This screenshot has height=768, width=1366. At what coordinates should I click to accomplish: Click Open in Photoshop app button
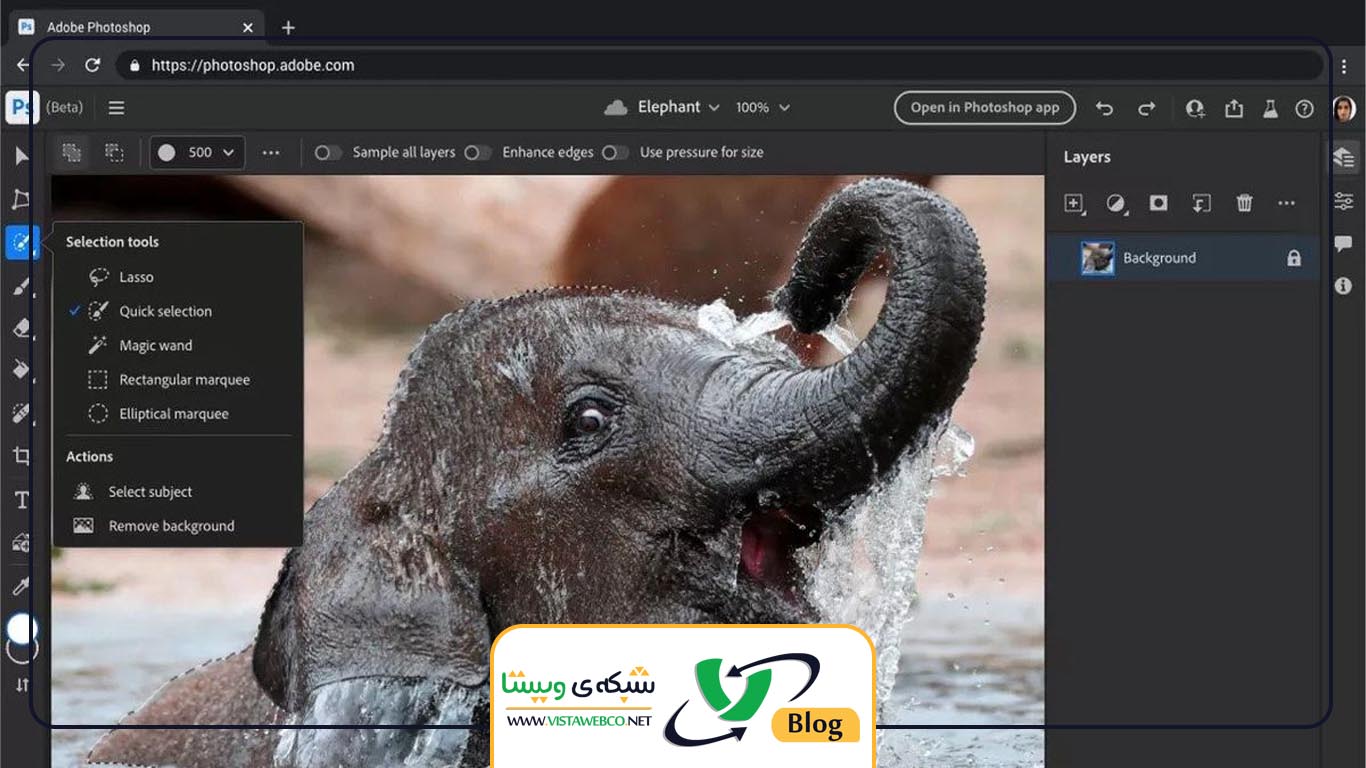(984, 108)
